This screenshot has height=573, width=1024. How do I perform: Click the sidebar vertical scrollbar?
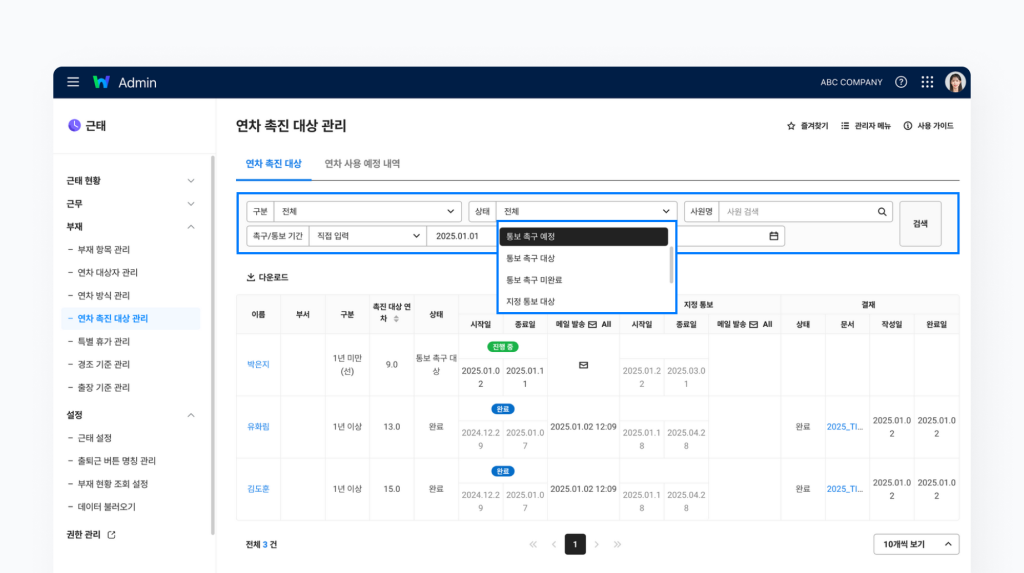click(x=212, y=345)
